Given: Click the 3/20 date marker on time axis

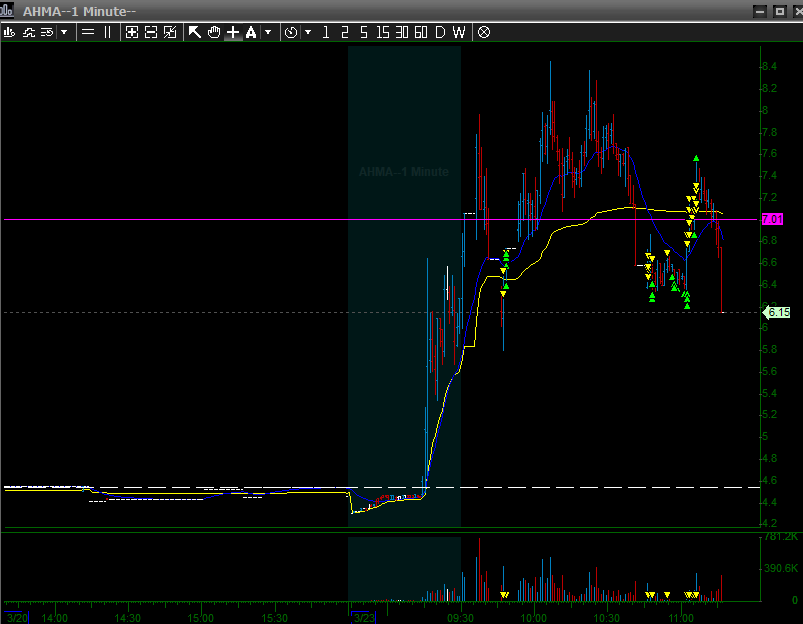Looking at the screenshot, I should click(x=17, y=617).
